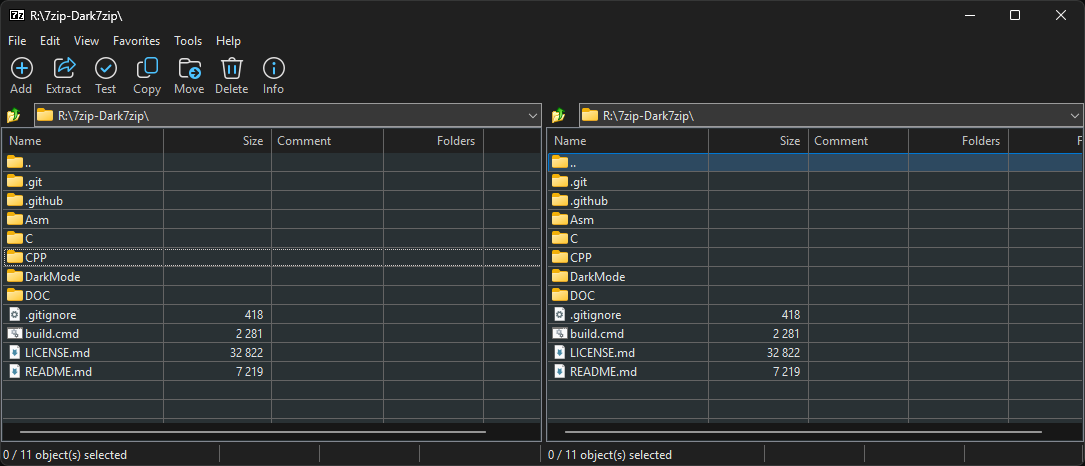The image size is (1085, 466).
Task: Click size 7 219 in right panel
Action: 786,371
